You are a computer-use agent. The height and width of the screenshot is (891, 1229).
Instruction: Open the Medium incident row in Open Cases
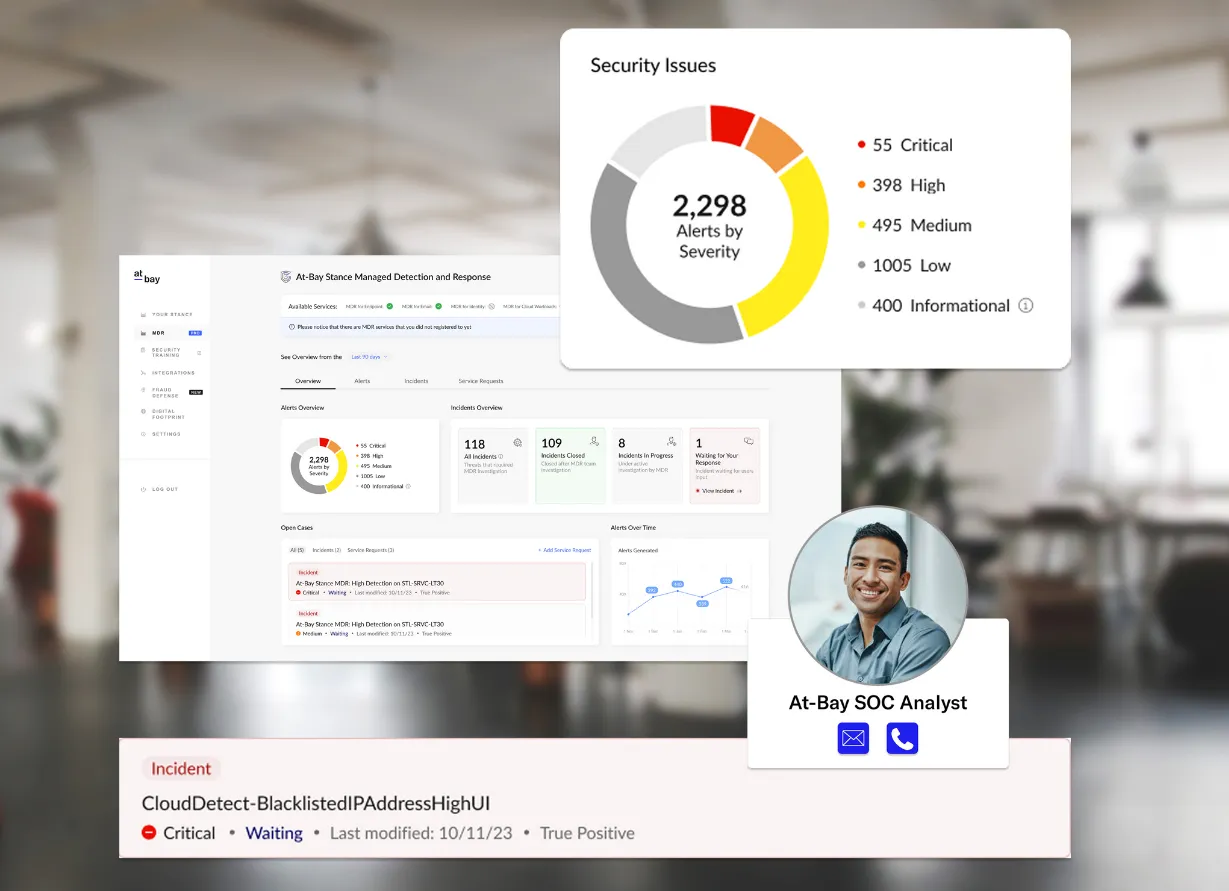click(x=437, y=621)
